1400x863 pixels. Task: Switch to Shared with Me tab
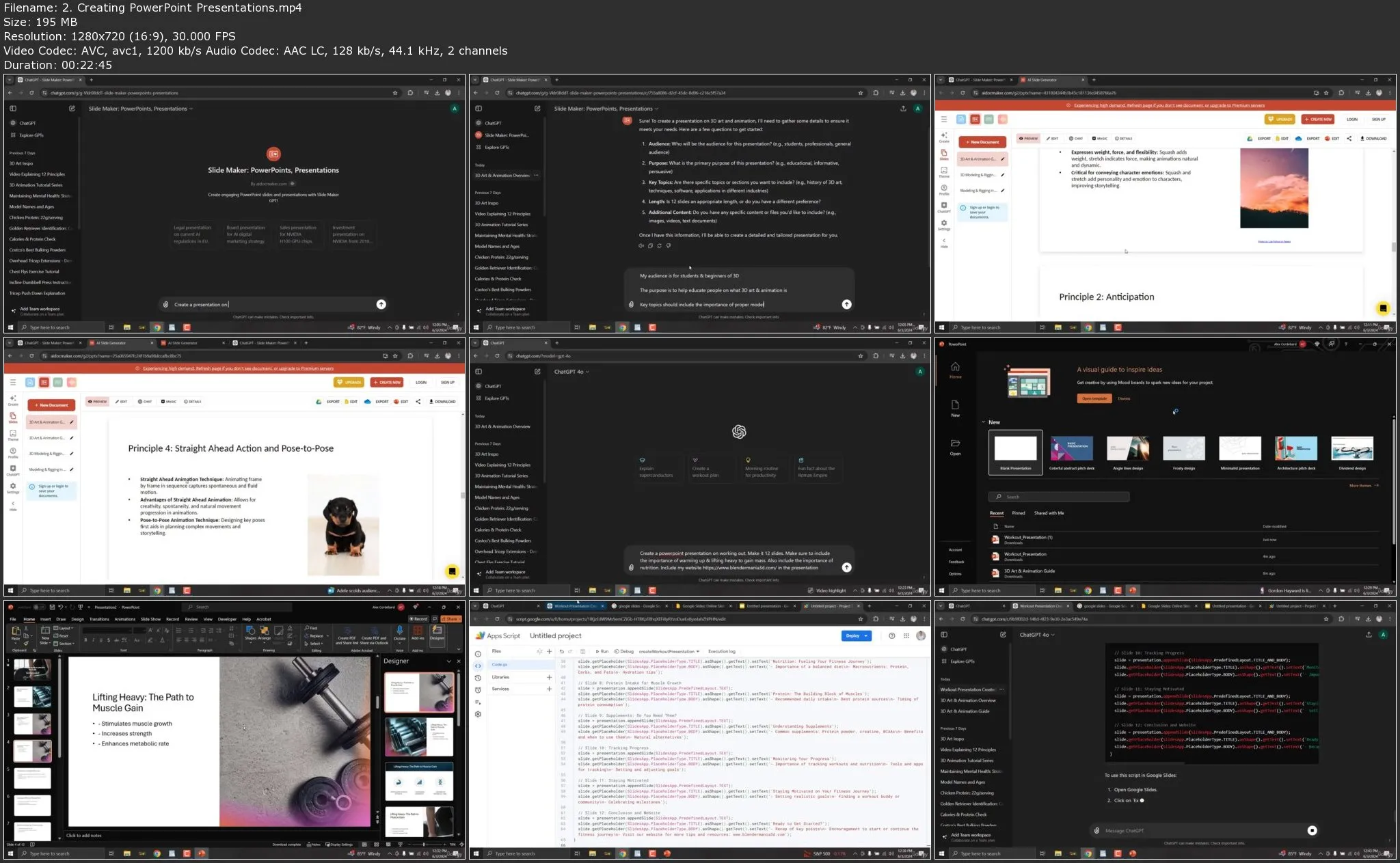click(x=1049, y=513)
